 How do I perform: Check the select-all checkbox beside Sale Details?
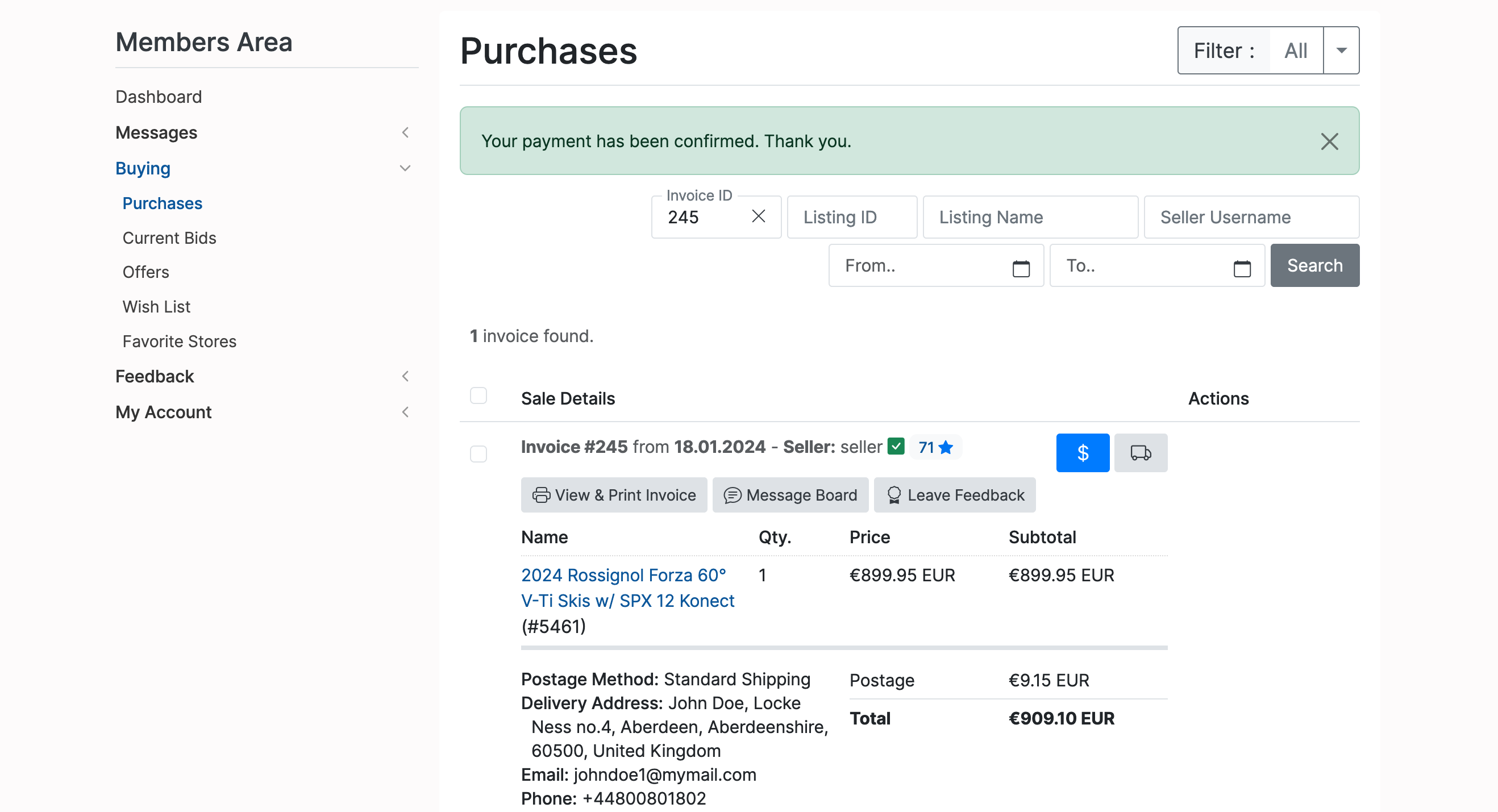click(x=478, y=395)
